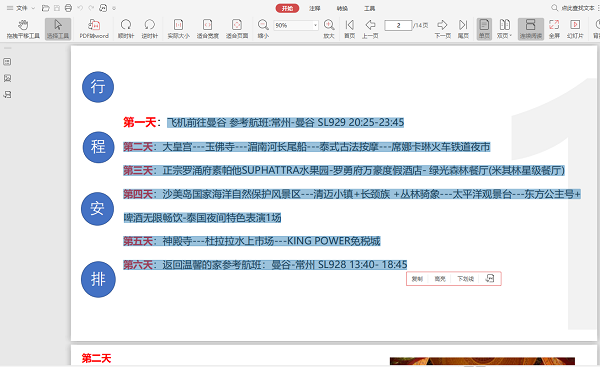Open the top icon in left sidebar
600x367 pixels.
click(7, 62)
